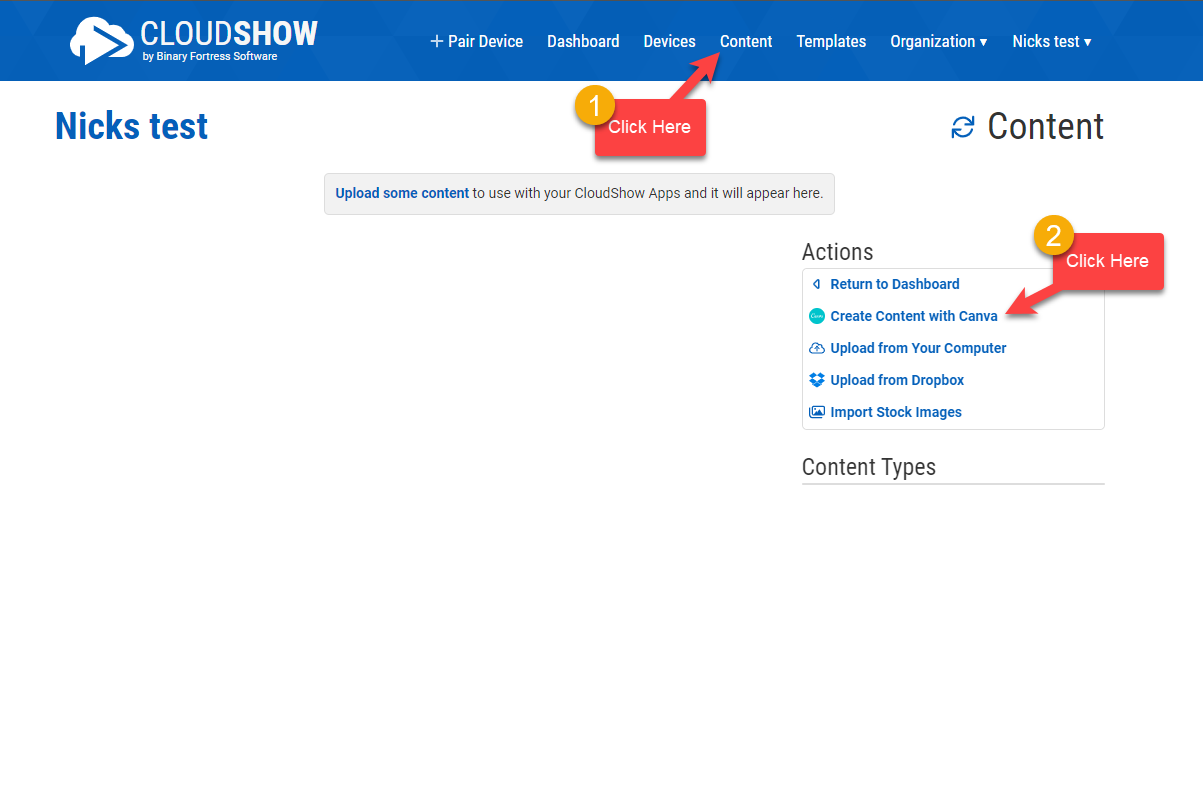Open Templates from the top navigation

point(831,42)
